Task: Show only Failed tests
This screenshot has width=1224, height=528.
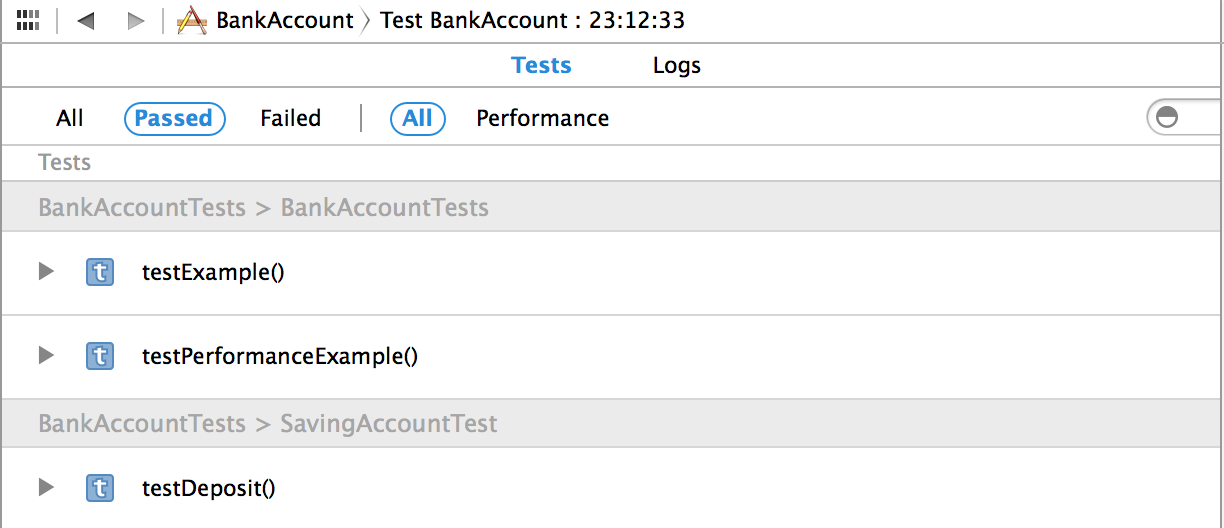Action: coord(290,118)
